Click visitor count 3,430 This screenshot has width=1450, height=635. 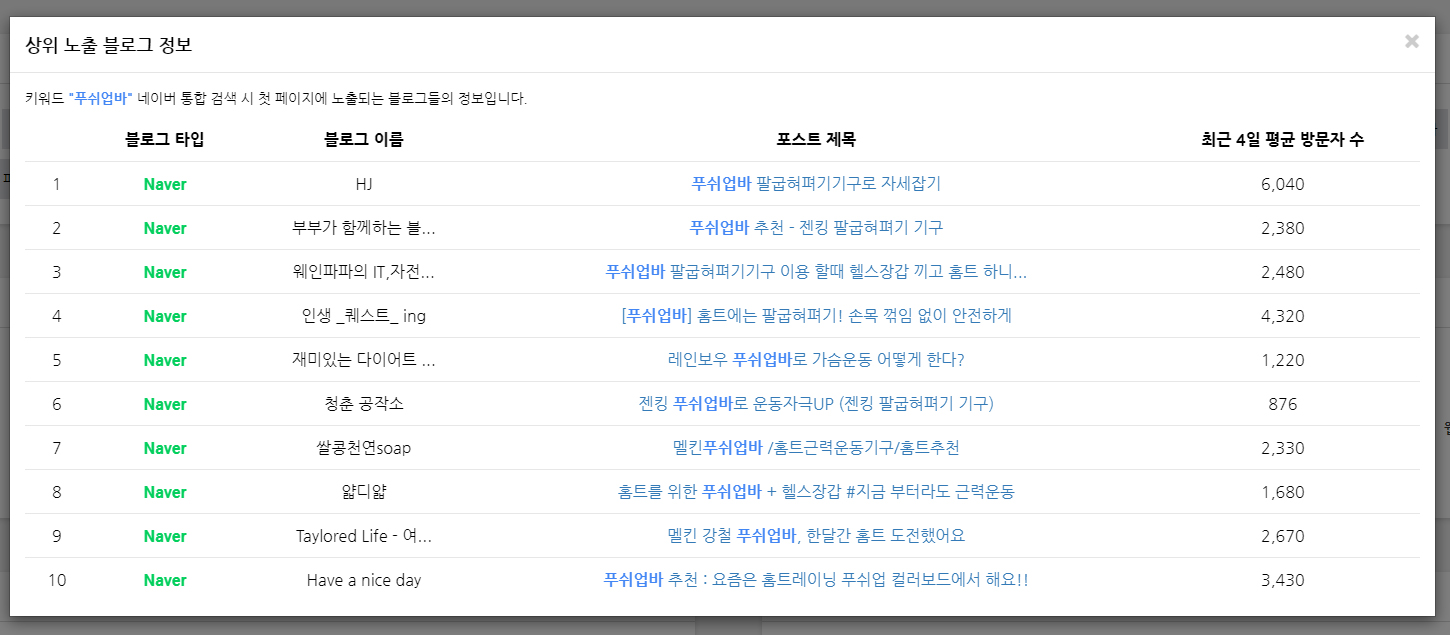click(1283, 580)
